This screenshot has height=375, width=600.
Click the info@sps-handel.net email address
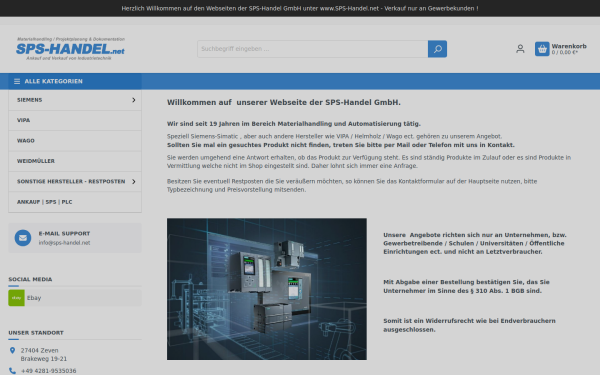64,243
